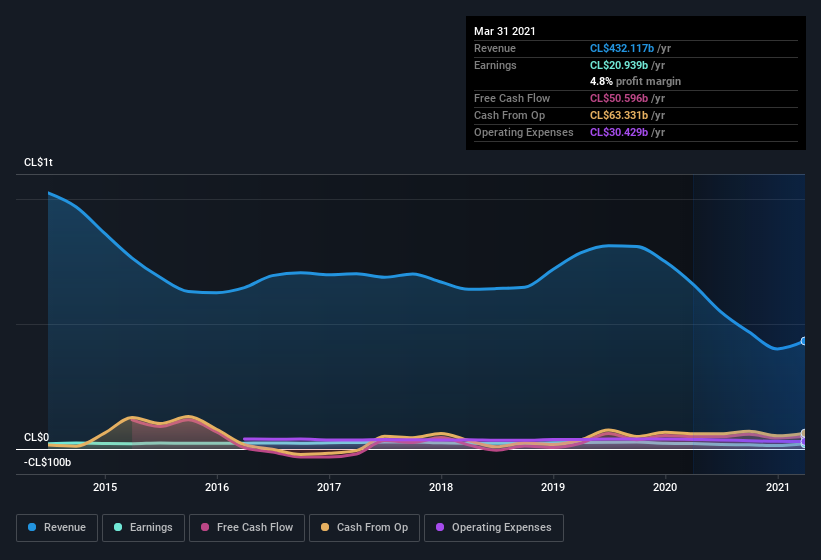Click the CL$50.596b free cash flow value
The image size is (821, 560).
pos(619,98)
